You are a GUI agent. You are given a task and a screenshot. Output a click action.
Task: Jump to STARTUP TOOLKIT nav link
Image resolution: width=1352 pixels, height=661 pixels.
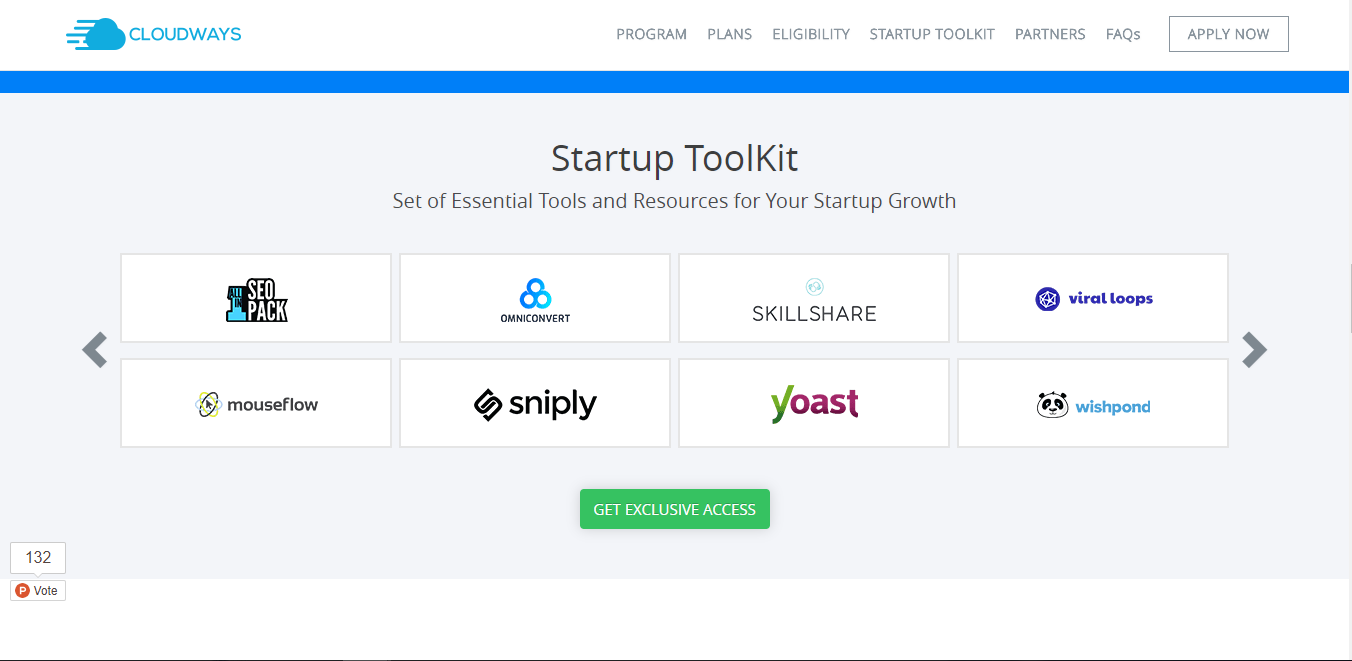pos(932,34)
